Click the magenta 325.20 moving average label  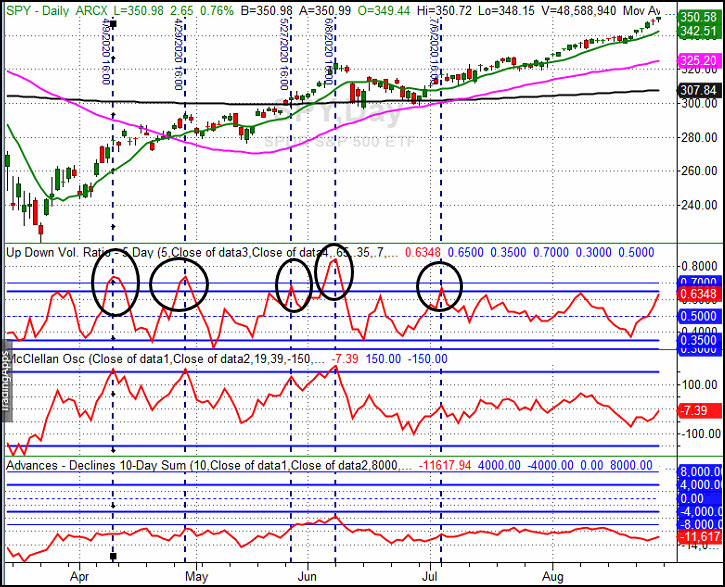coord(698,61)
